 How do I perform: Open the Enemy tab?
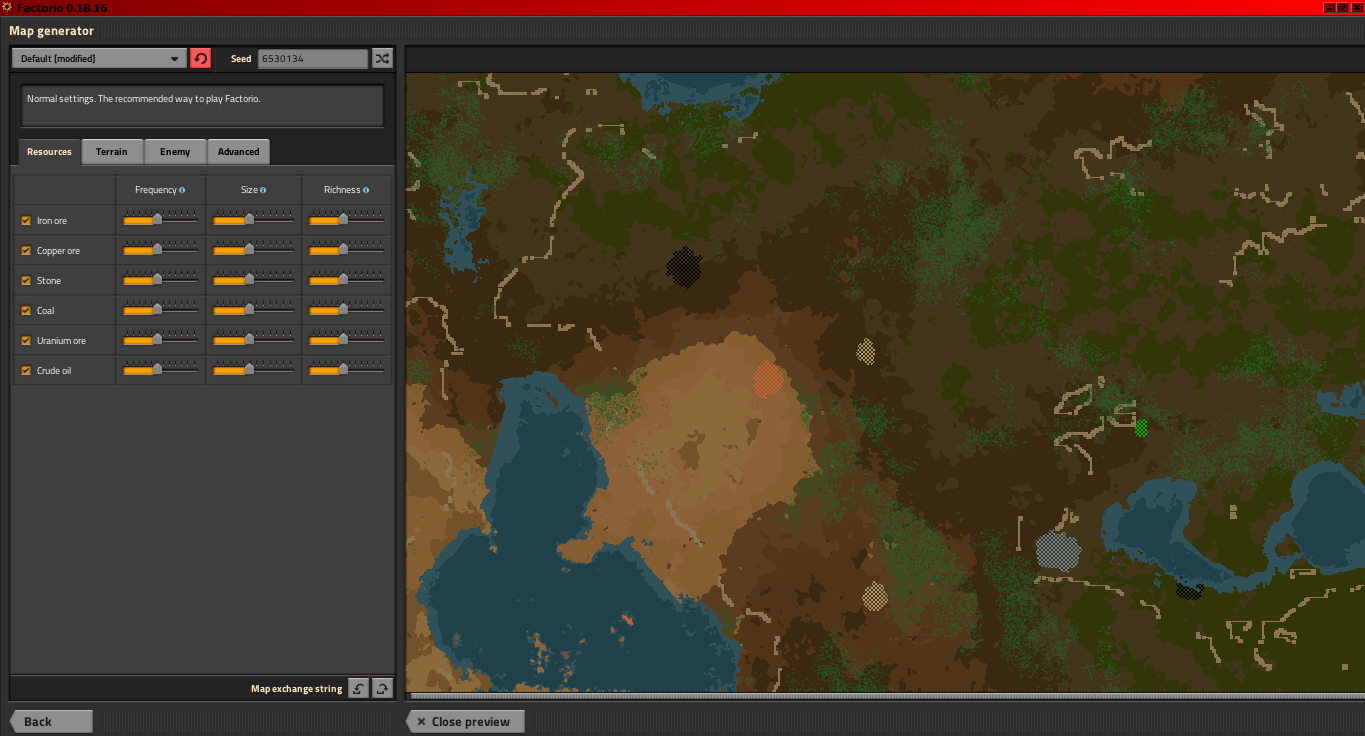tap(175, 152)
